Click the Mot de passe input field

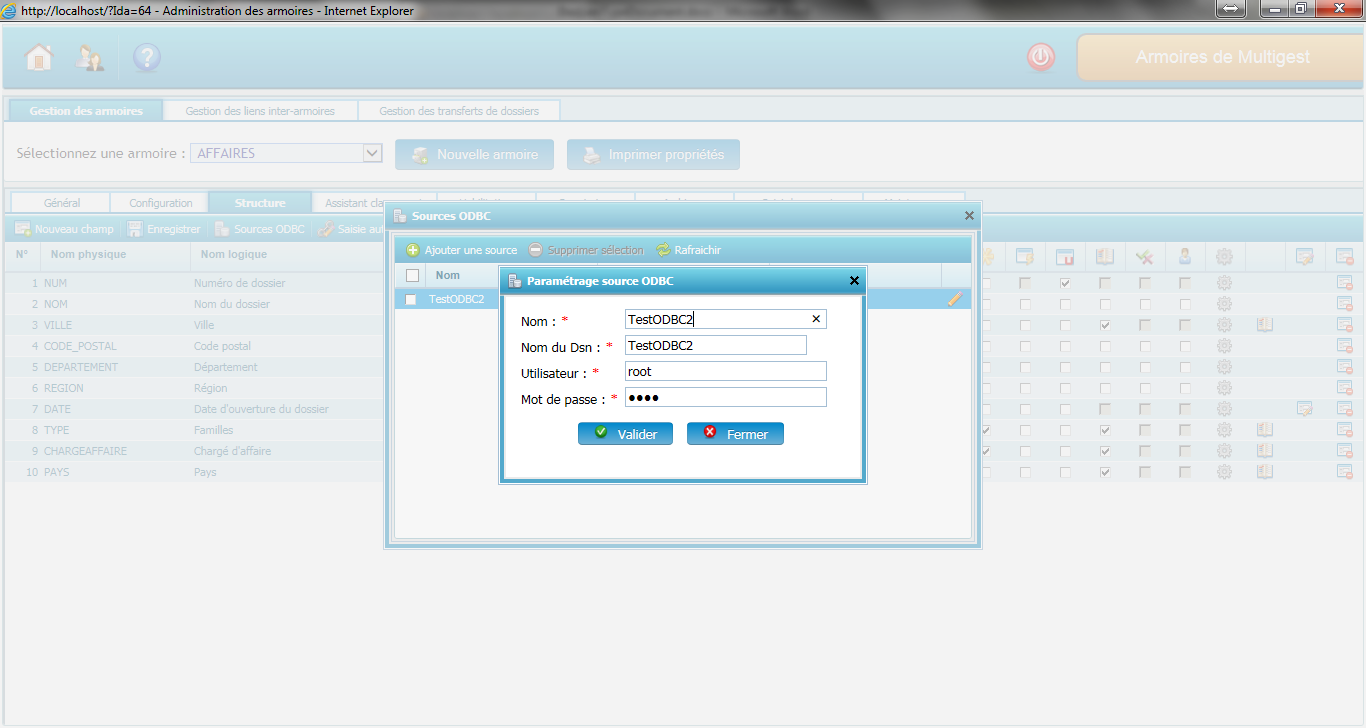click(725, 398)
